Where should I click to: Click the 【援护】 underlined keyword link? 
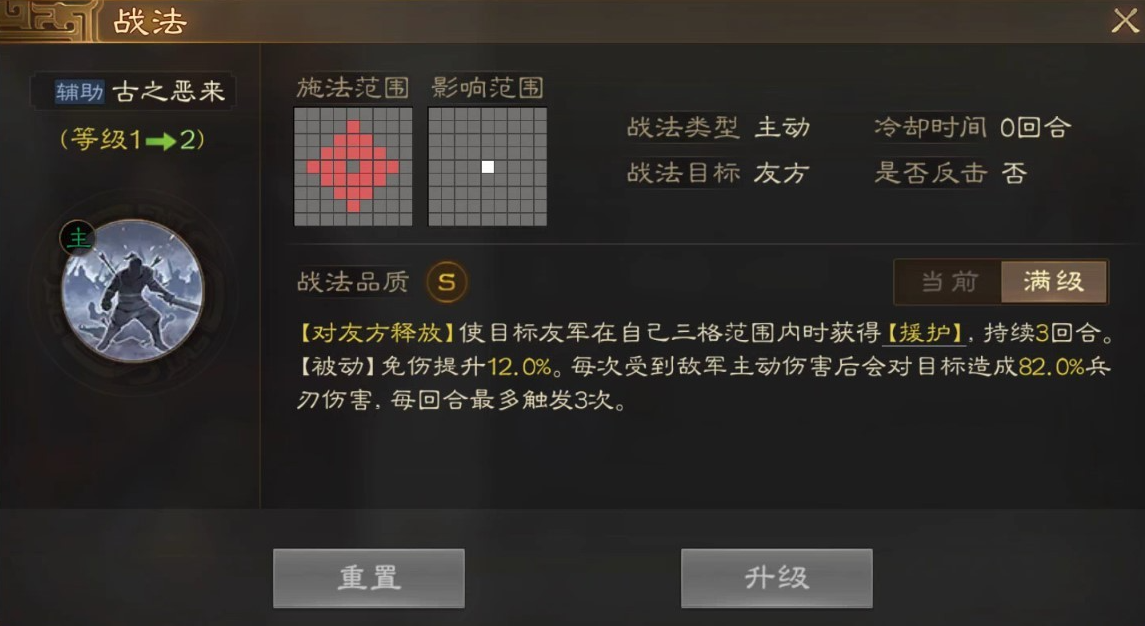(924, 333)
